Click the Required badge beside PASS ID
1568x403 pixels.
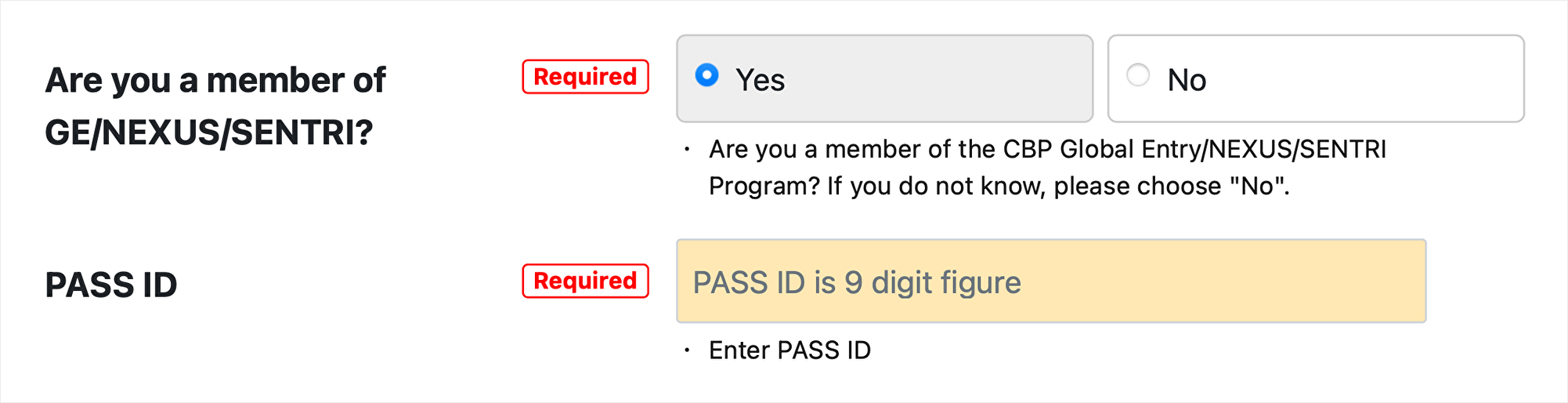point(585,281)
